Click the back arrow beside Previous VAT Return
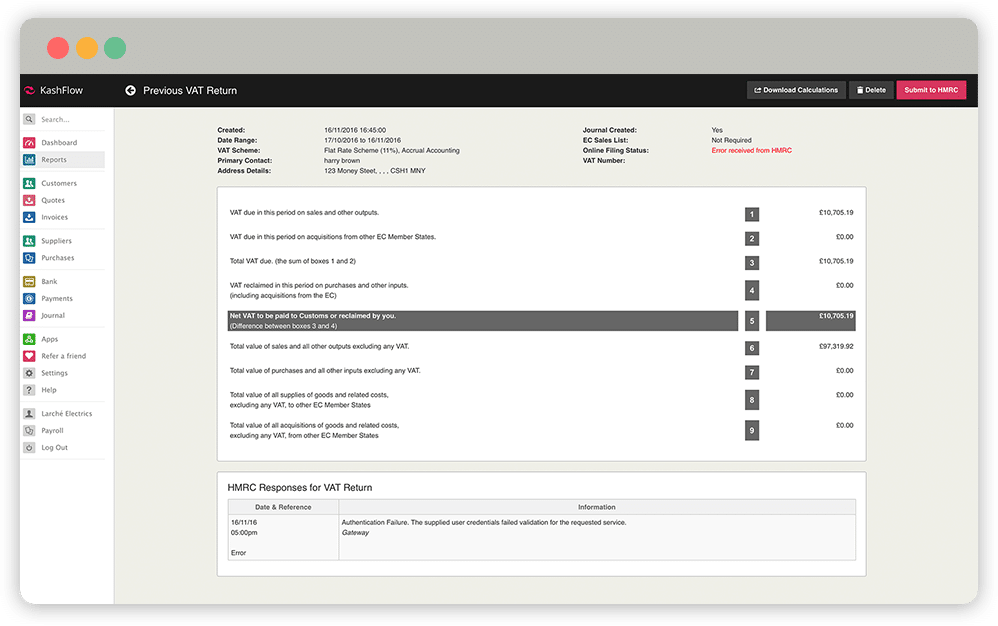Screen dimensions: 998x626 coord(130,91)
